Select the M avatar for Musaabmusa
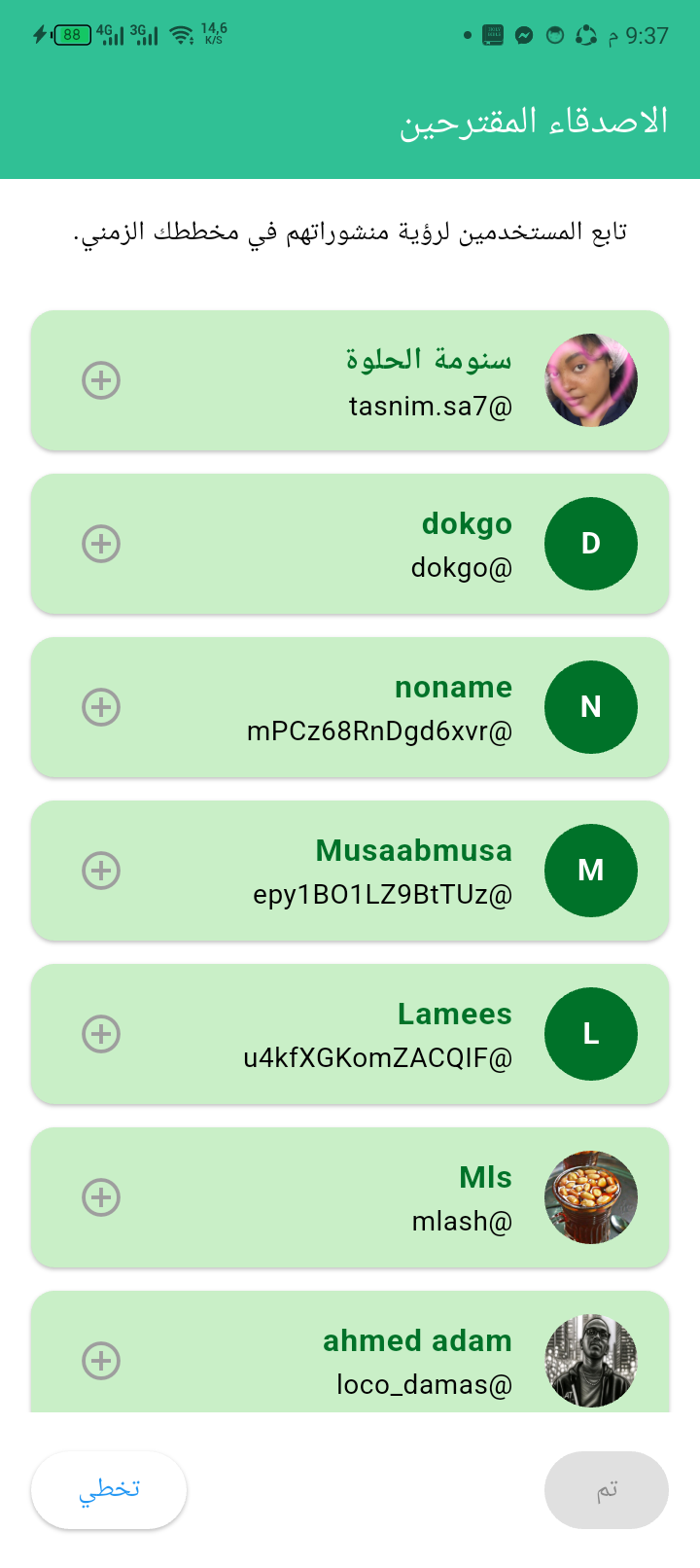700x1568 pixels. tap(591, 871)
